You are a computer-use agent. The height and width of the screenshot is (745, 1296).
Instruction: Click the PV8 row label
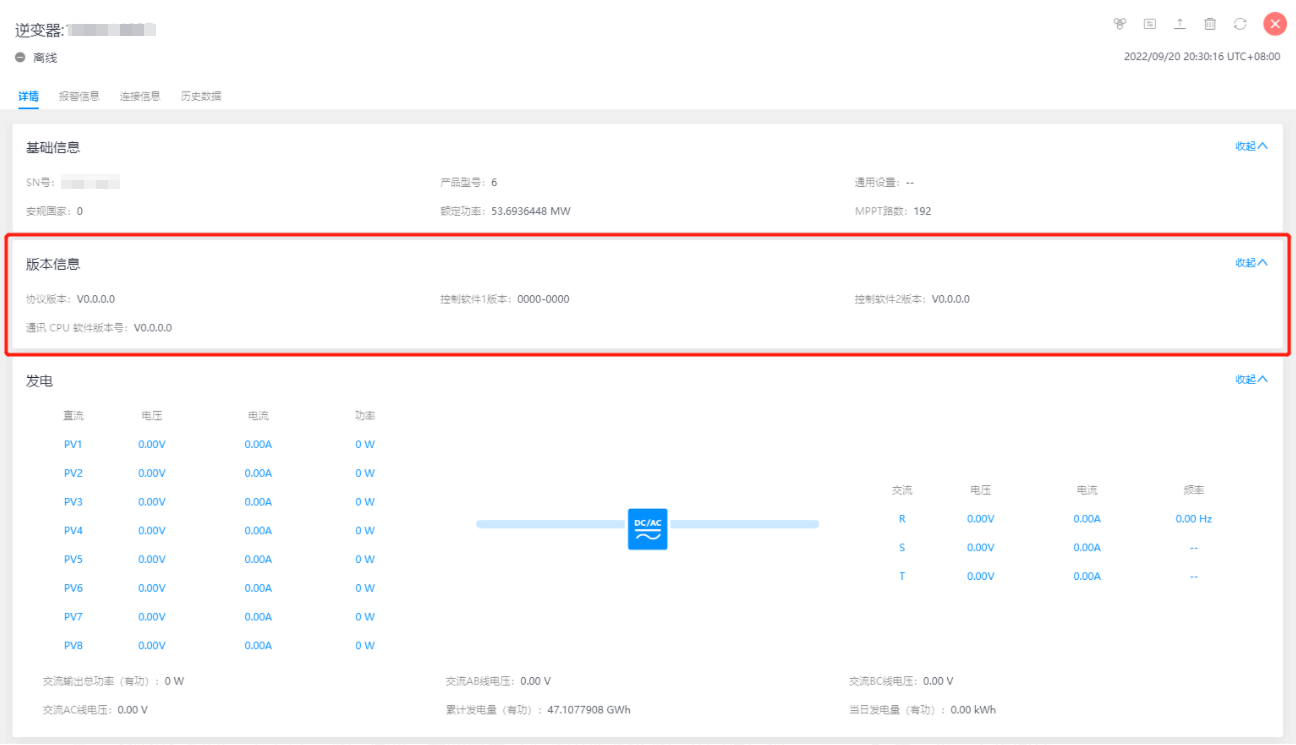click(x=73, y=646)
